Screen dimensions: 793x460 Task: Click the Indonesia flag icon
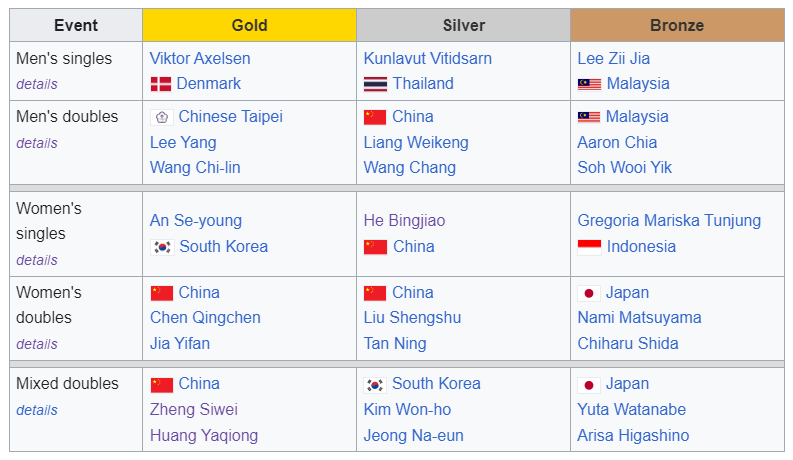pos(589,247)
